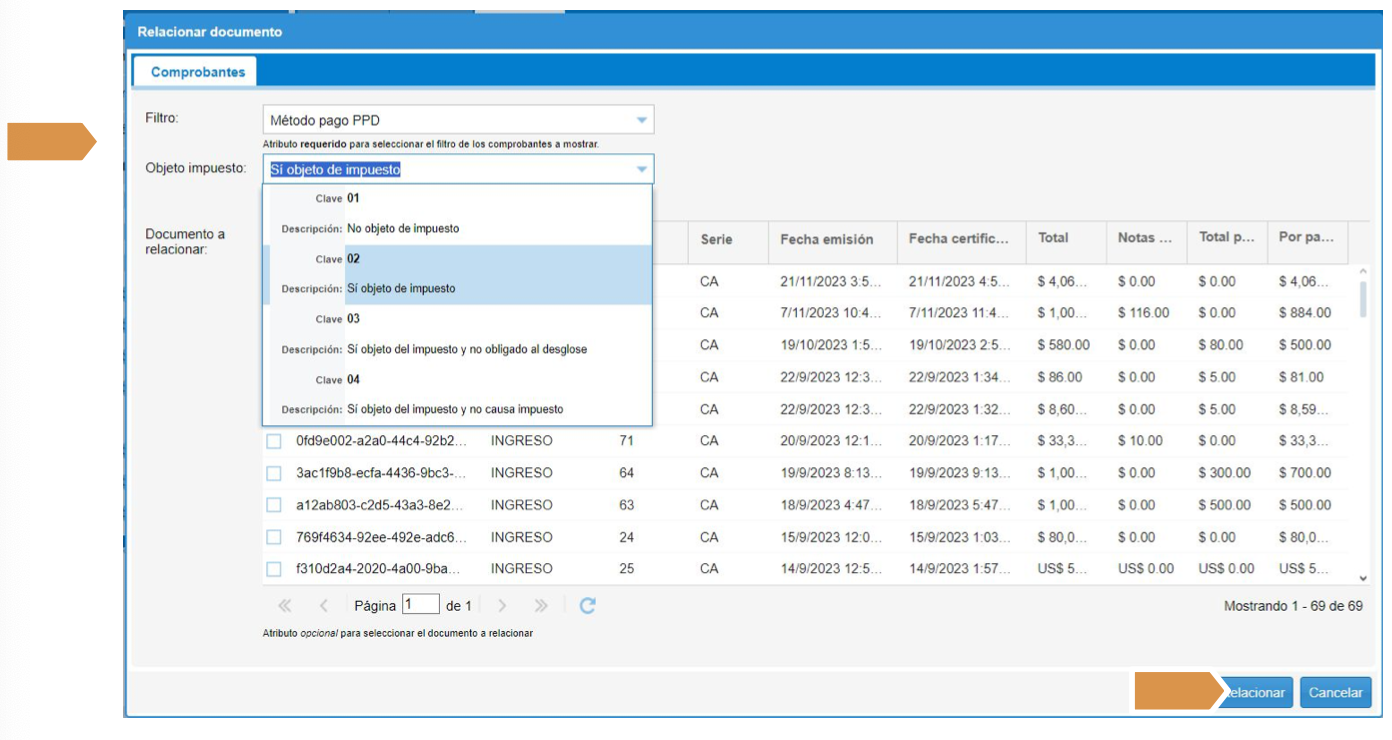Go to the first page of results
1392x740 pixels.
(x=284, y=605)
